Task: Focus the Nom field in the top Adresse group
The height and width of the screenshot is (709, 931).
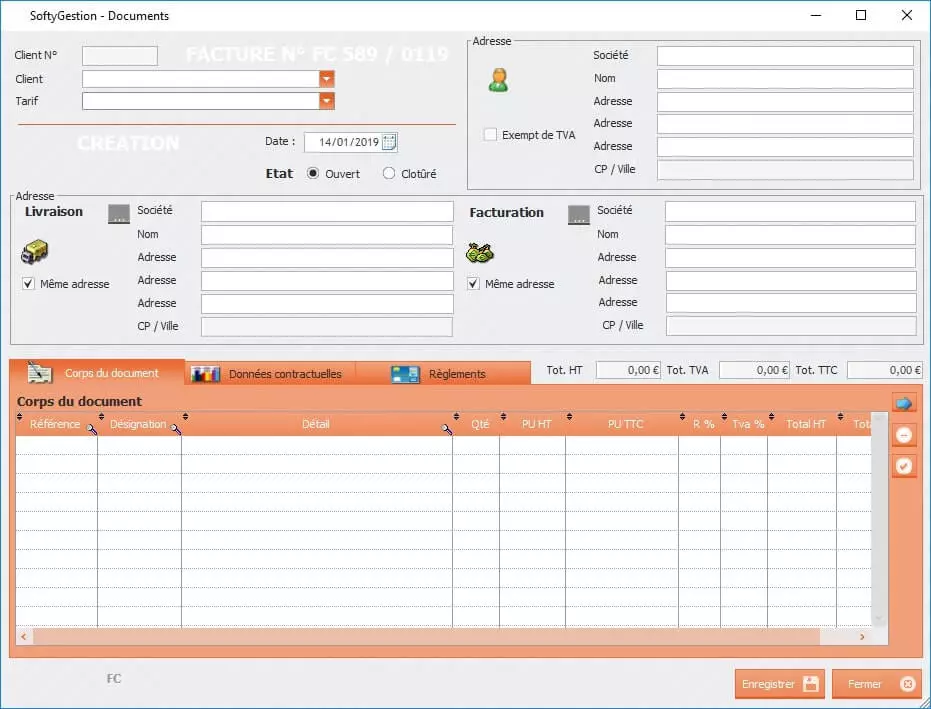Action: click(x=785, y=79)
